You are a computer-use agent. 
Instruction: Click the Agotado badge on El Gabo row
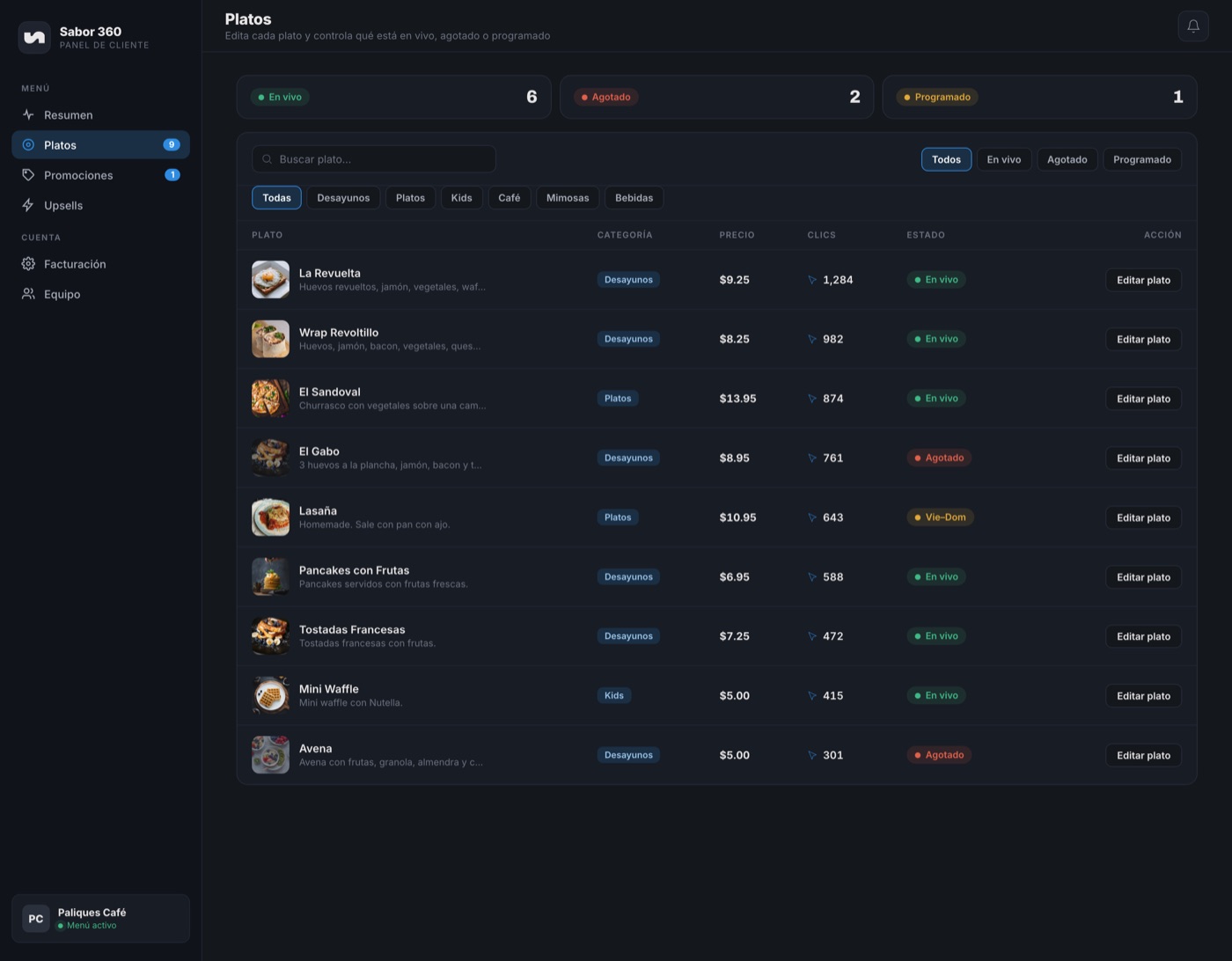click(939, 458)
